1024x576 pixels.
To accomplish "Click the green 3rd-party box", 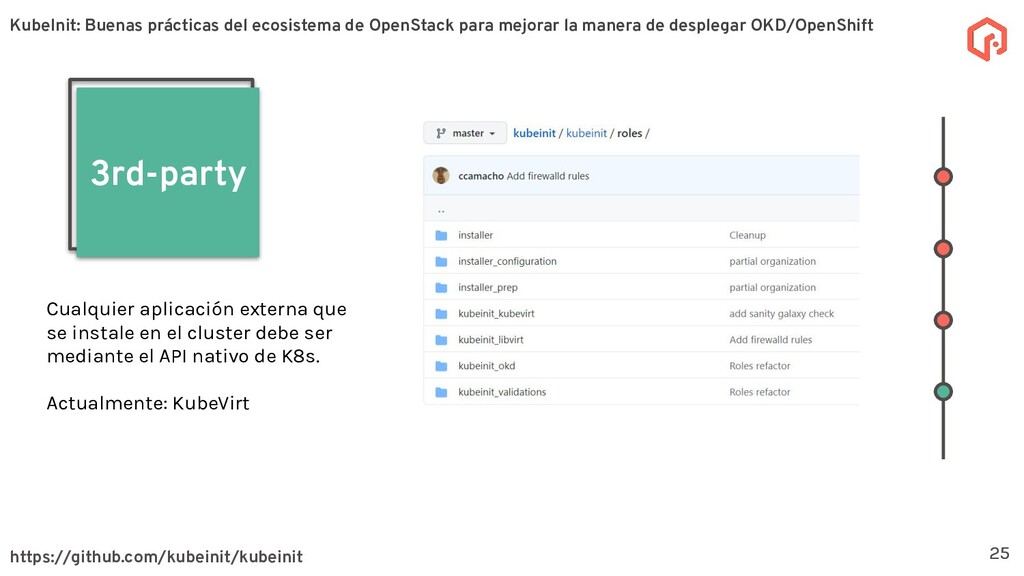I will 168,172.
